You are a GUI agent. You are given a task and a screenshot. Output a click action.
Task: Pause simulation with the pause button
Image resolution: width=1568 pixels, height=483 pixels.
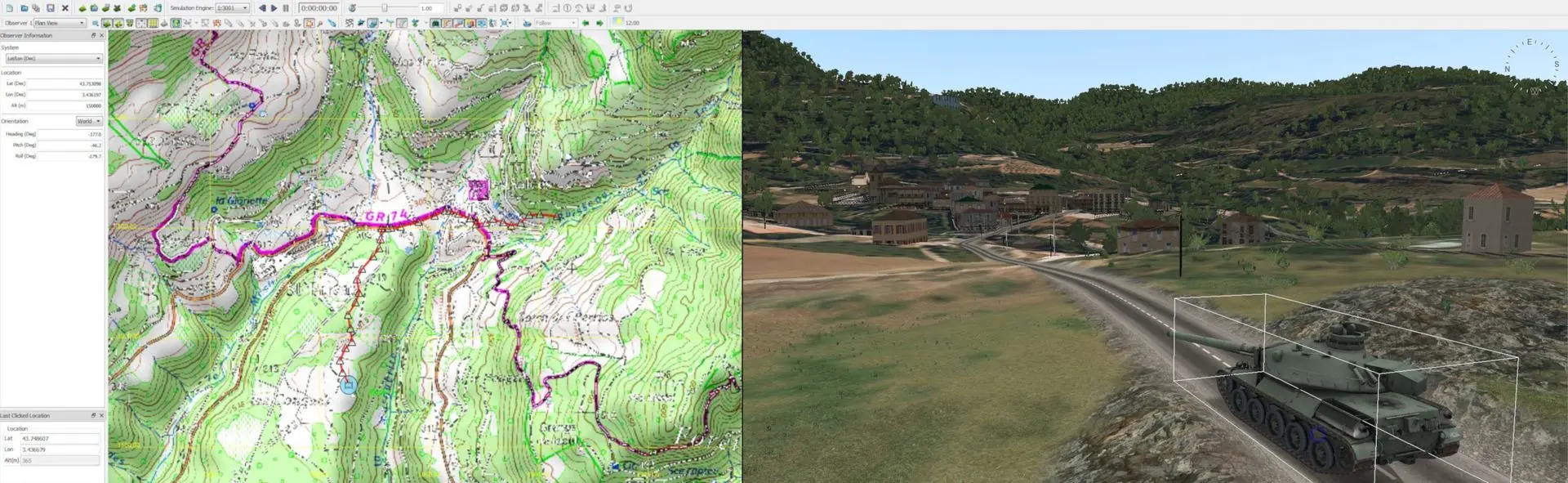tap(286, 8)
